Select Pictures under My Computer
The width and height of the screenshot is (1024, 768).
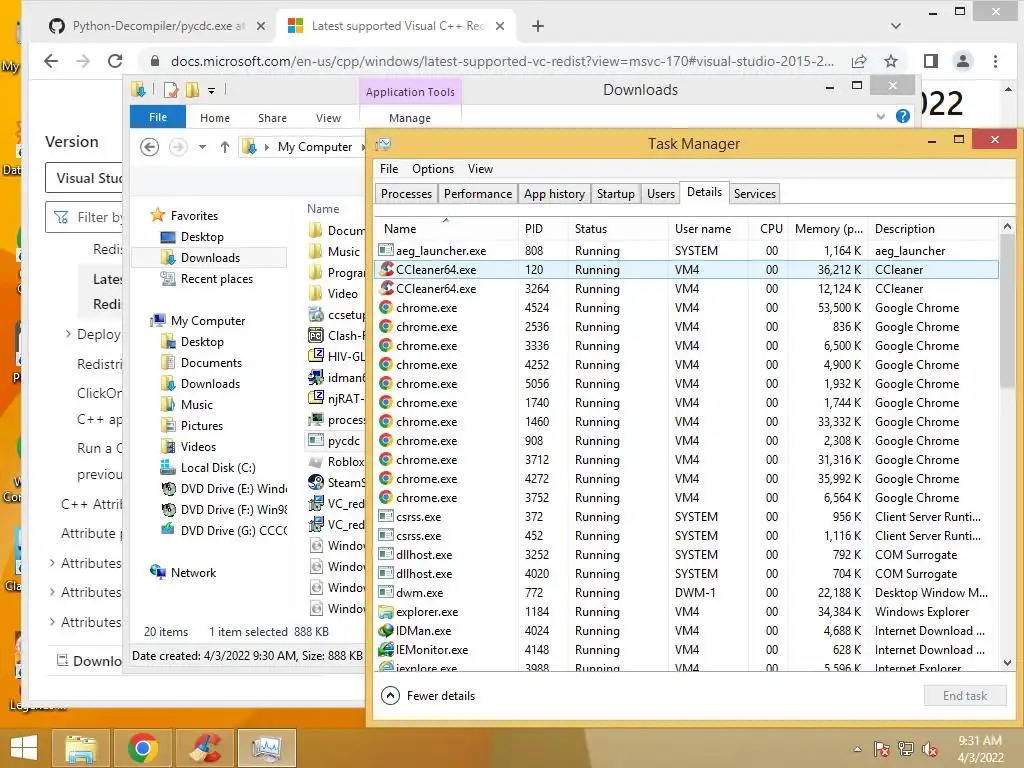pos(202,426)
